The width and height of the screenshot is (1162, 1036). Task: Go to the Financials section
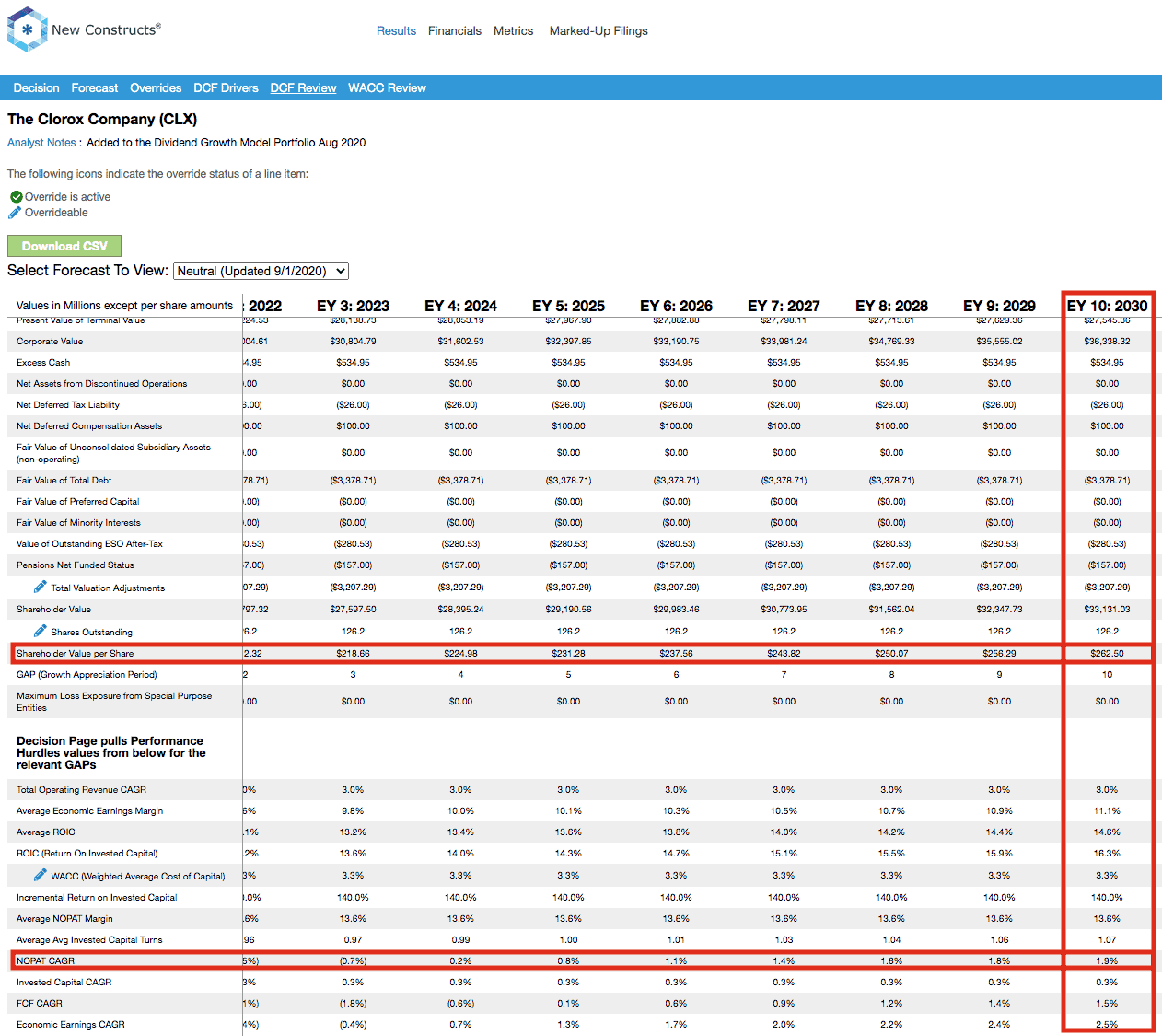click(455, 30)
